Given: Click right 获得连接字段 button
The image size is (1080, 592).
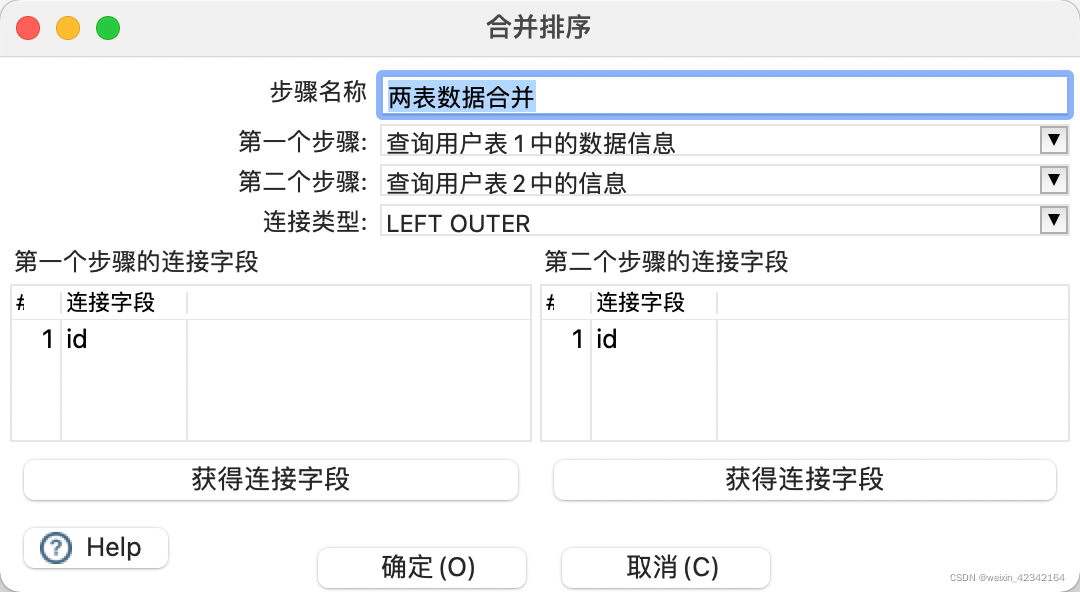Looking at the screenshot, I should click(804, 480).
